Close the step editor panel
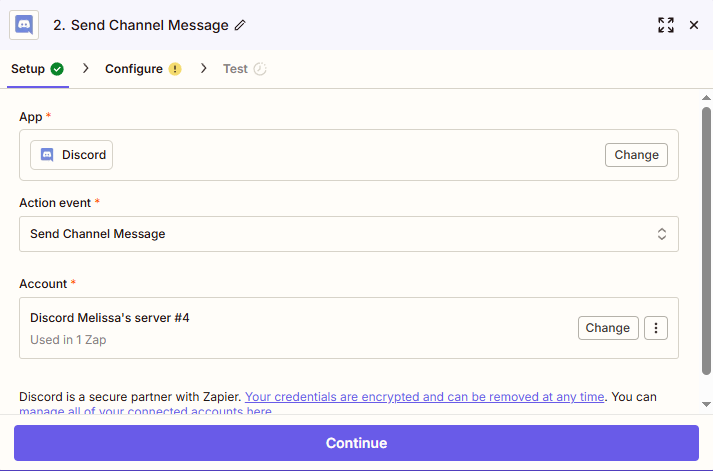713x471 pixels. [x=693, y=25]
